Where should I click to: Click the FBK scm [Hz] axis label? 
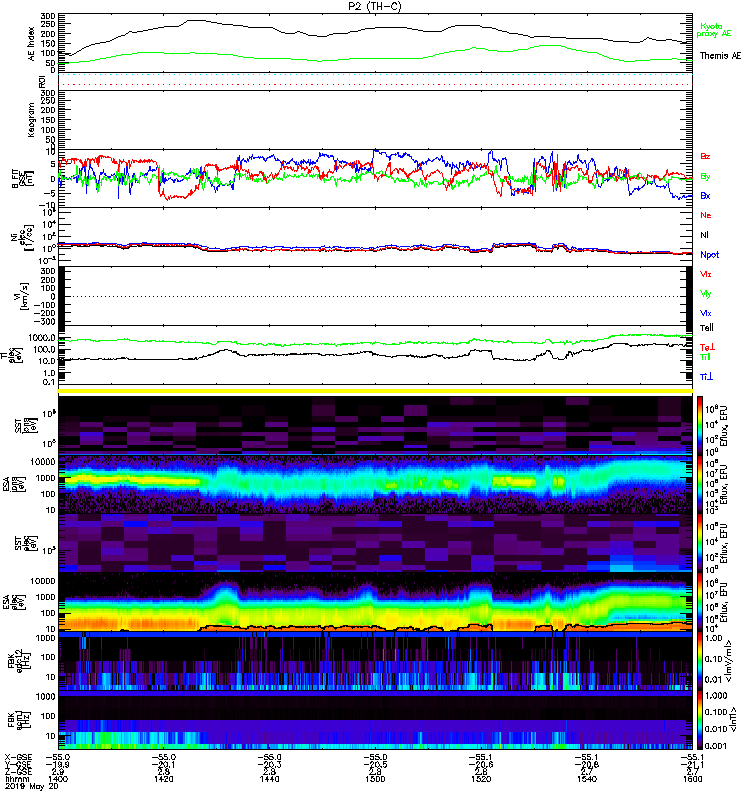pos(19,719)
